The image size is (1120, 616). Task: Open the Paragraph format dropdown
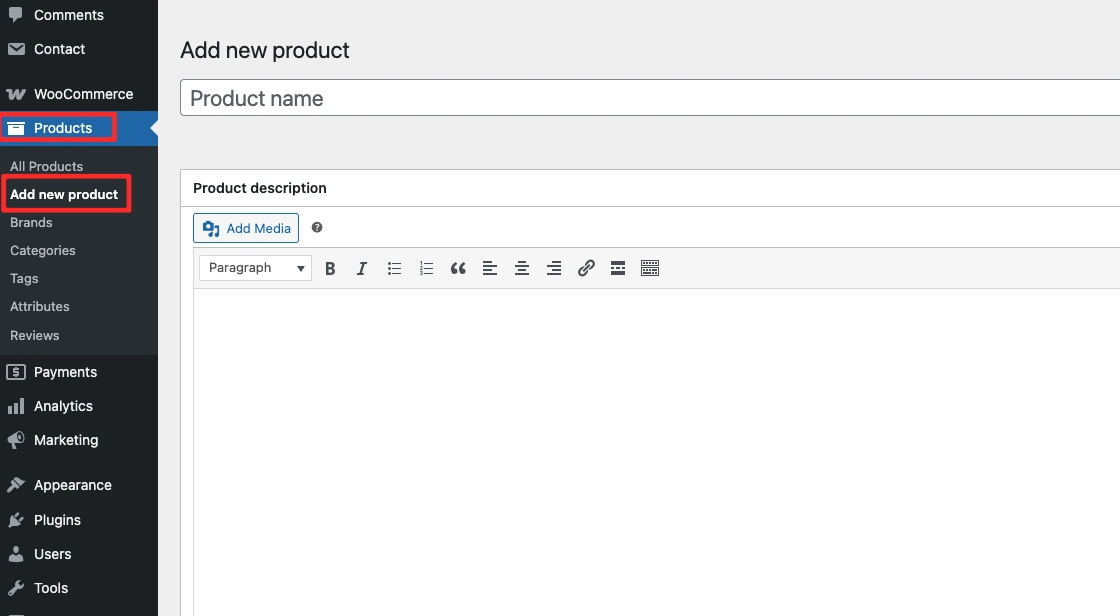point(255,268)
